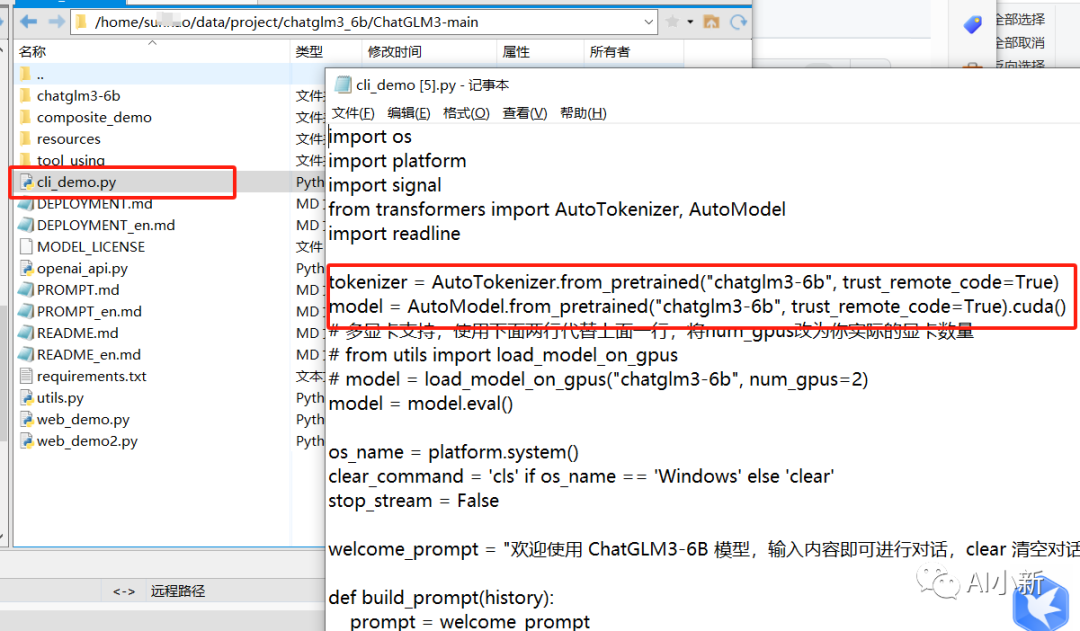Click the '<->' sync button at bottom
Screen dimensions: 1080x631
tap(124, 591)
